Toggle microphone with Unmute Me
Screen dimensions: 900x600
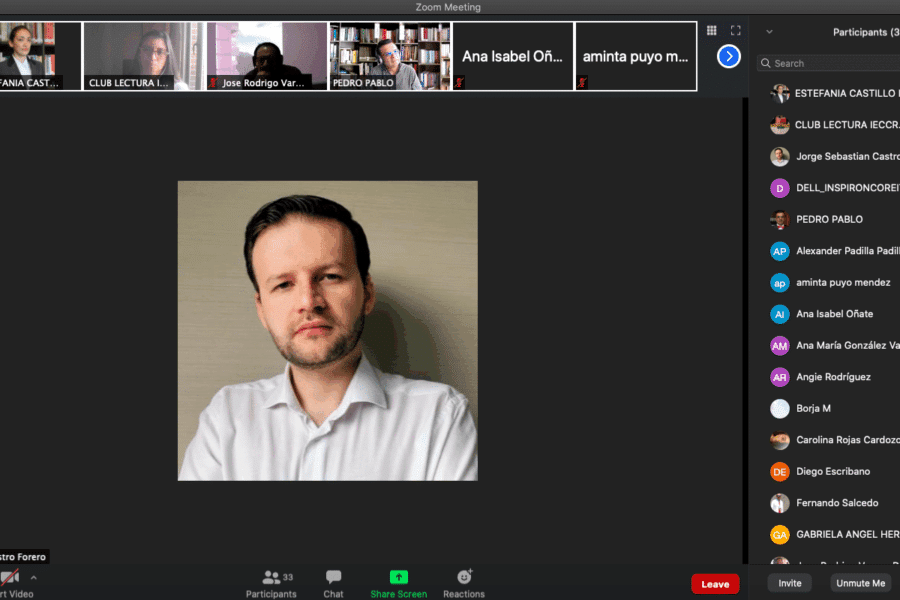[x=860, y=583]
